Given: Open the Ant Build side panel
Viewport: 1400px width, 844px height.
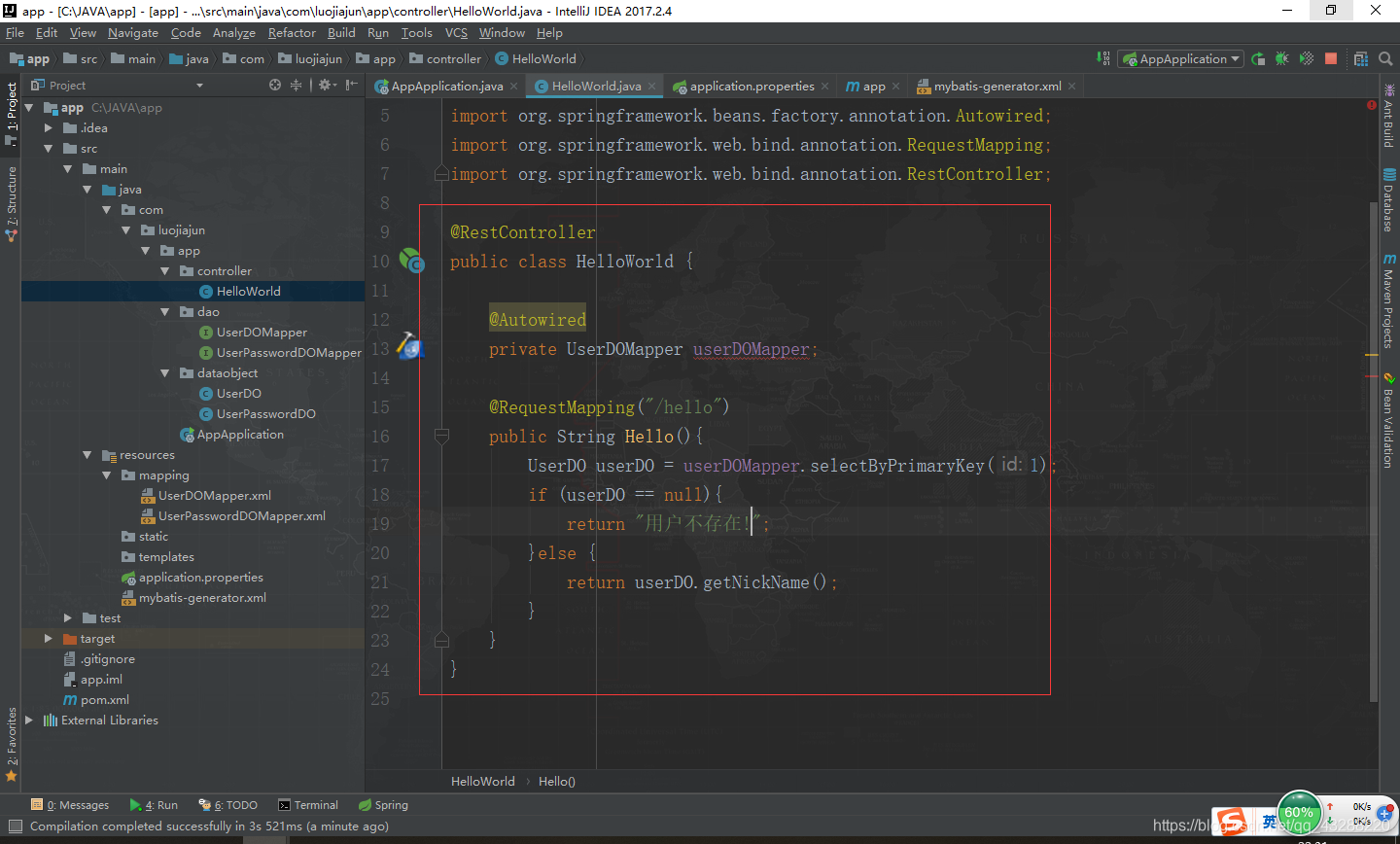Looking at the screenshot, I should tap(1388, 115).
